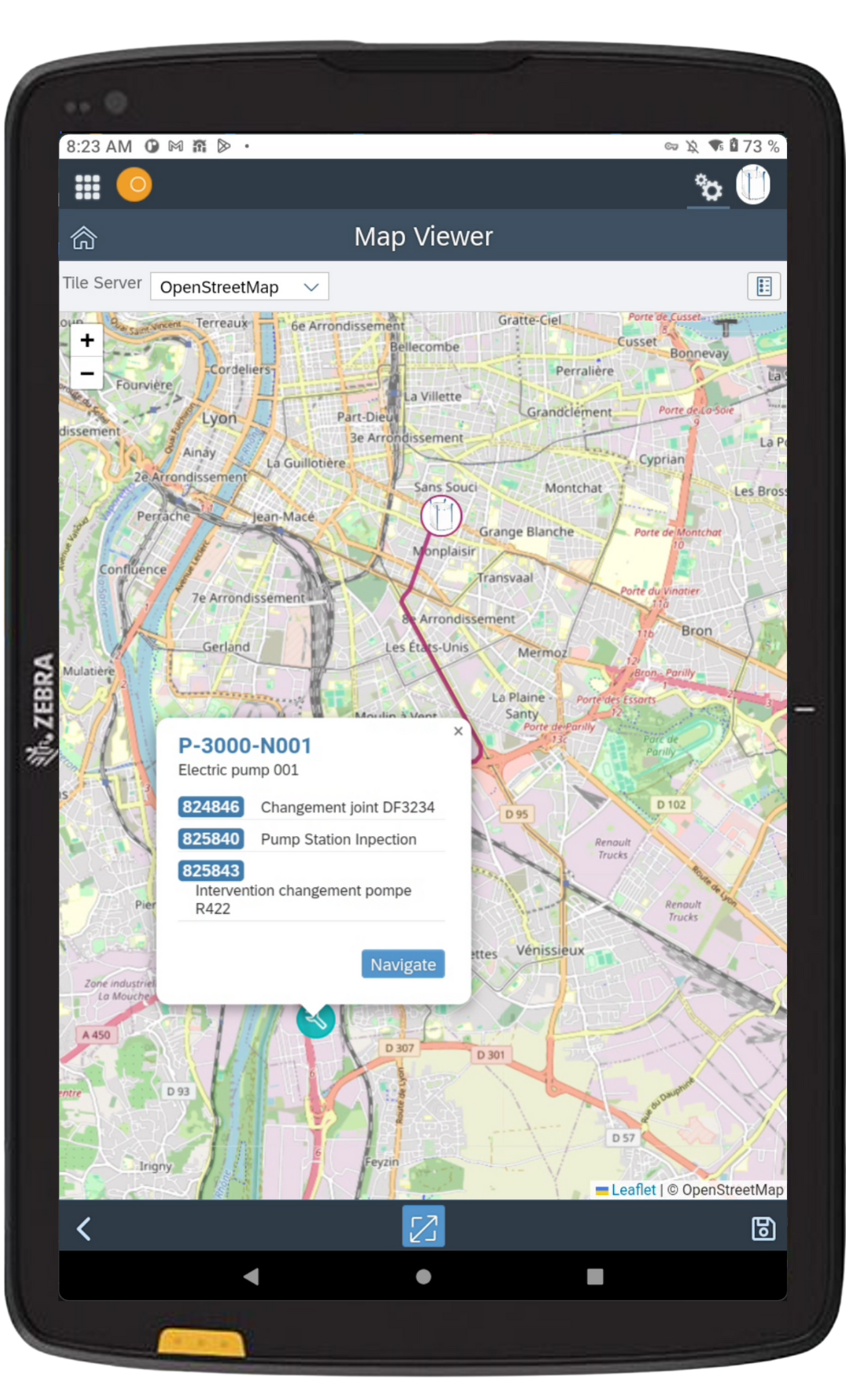Open the apps grid menu

[87, 186]
